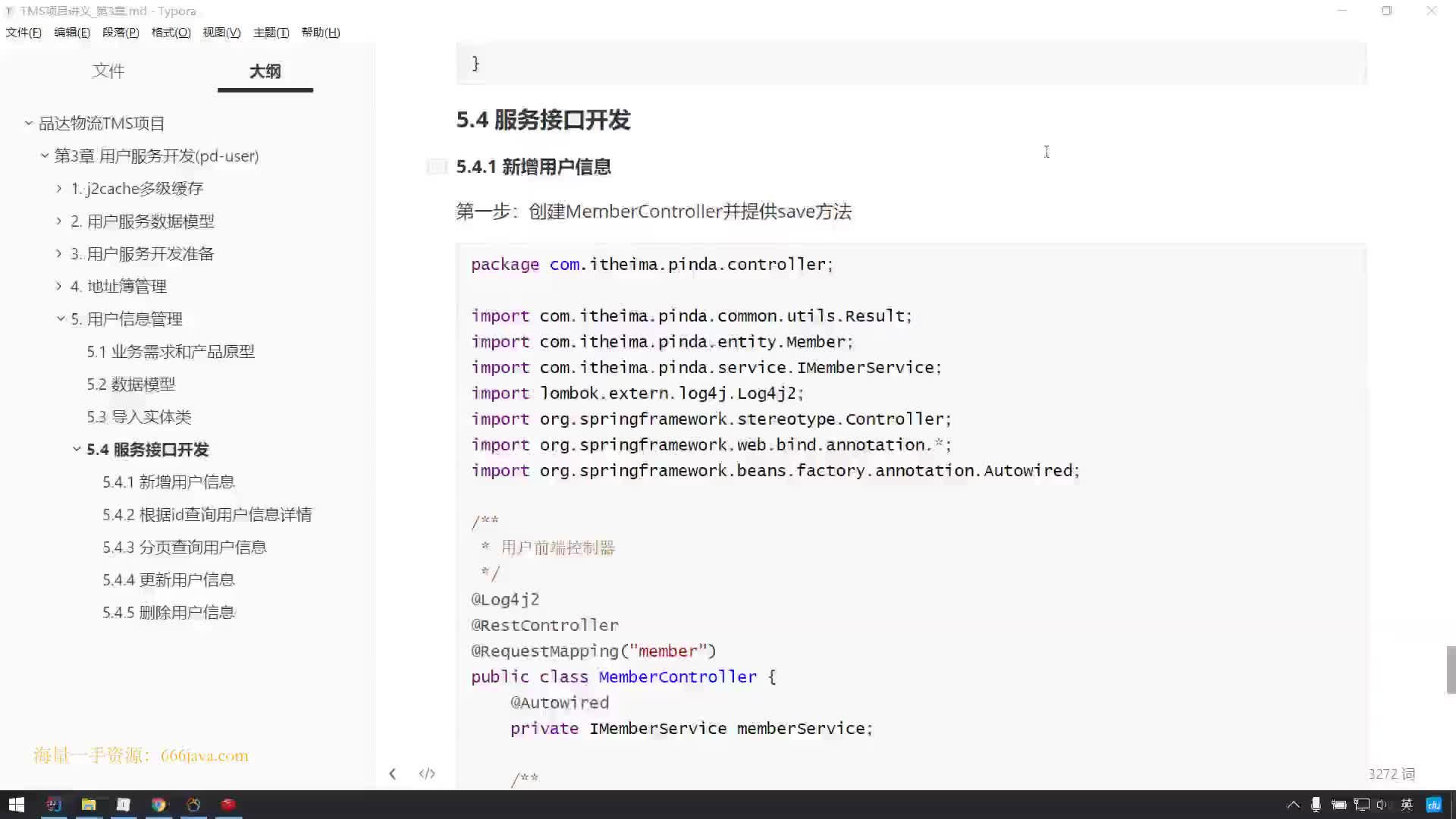Click the blue du tray icon

coord(1433,805)
